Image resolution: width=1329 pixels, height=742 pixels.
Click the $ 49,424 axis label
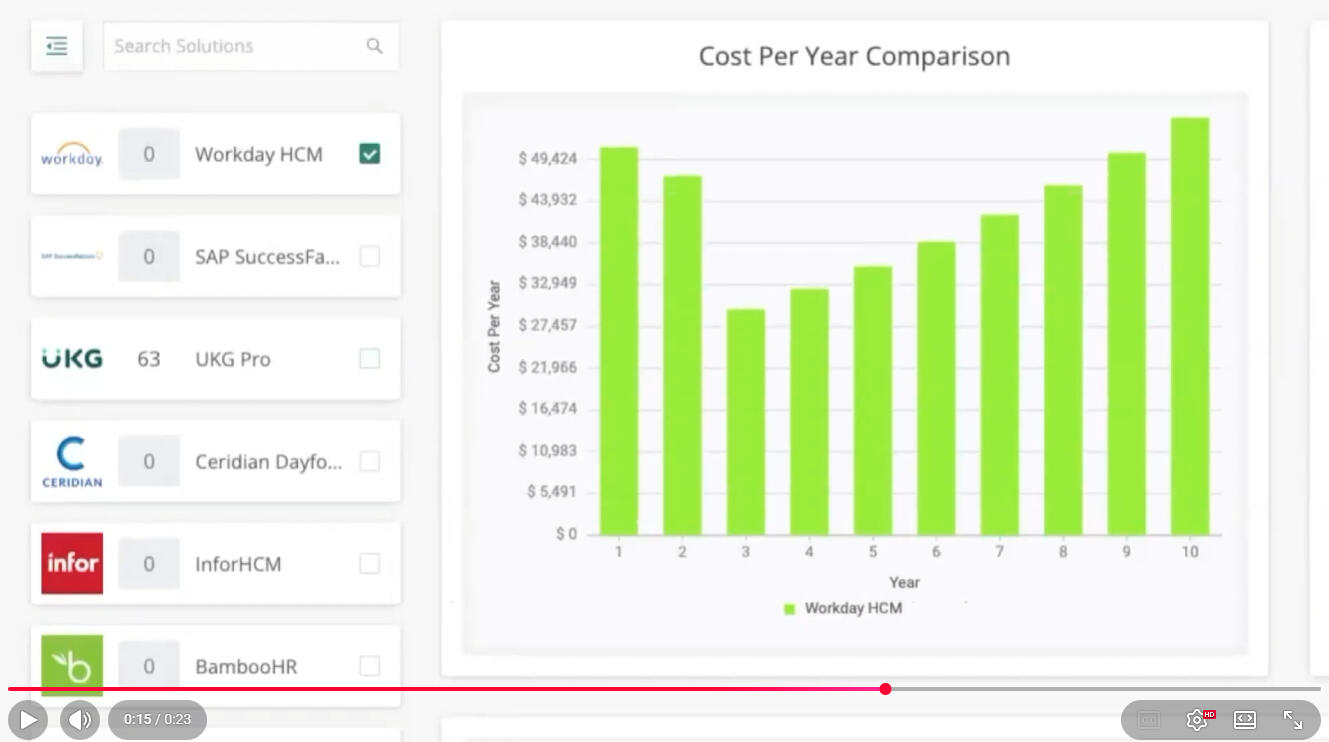tap(548, 158)
